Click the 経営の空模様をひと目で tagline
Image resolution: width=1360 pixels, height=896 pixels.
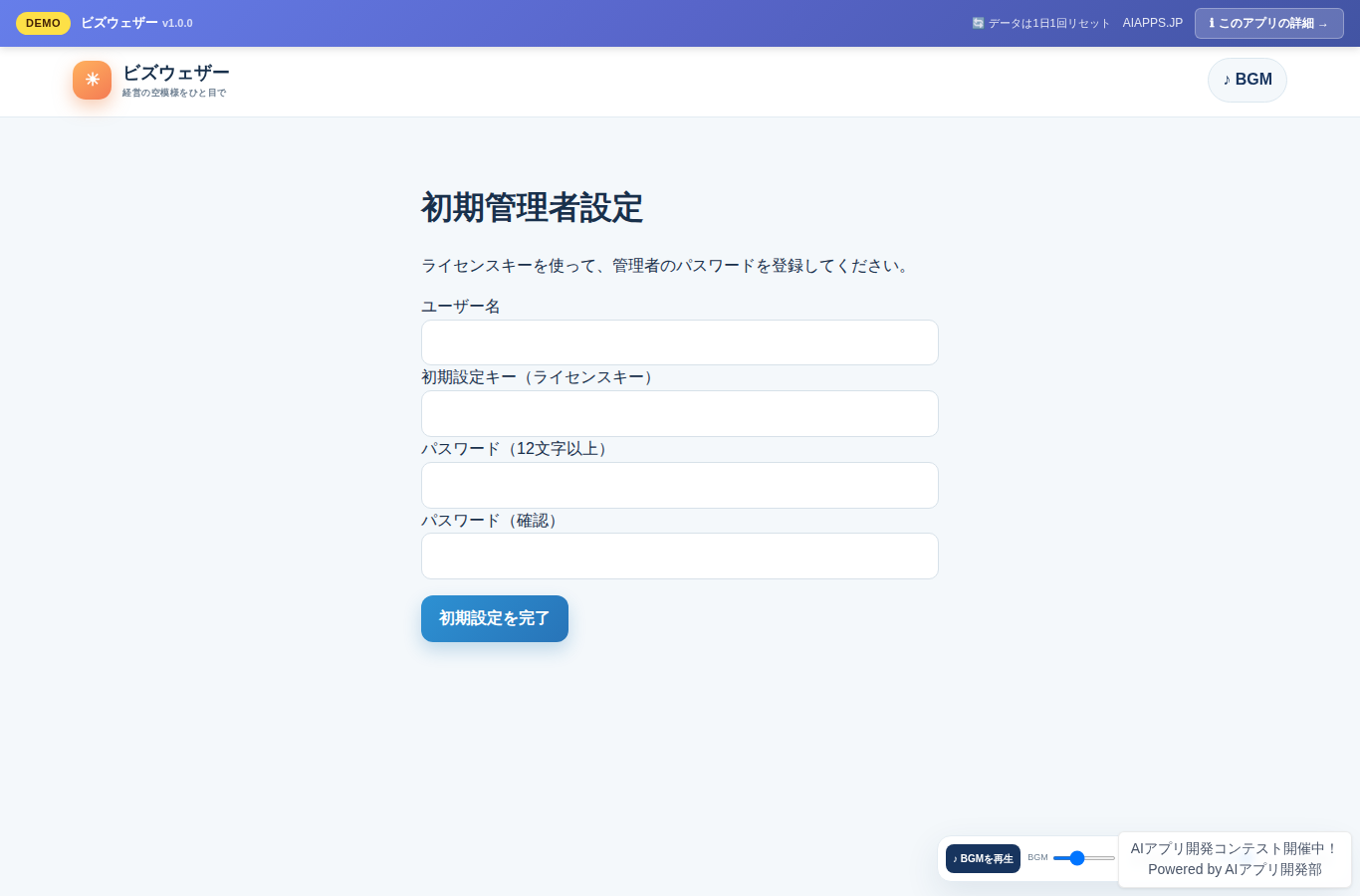click(174, 93)
